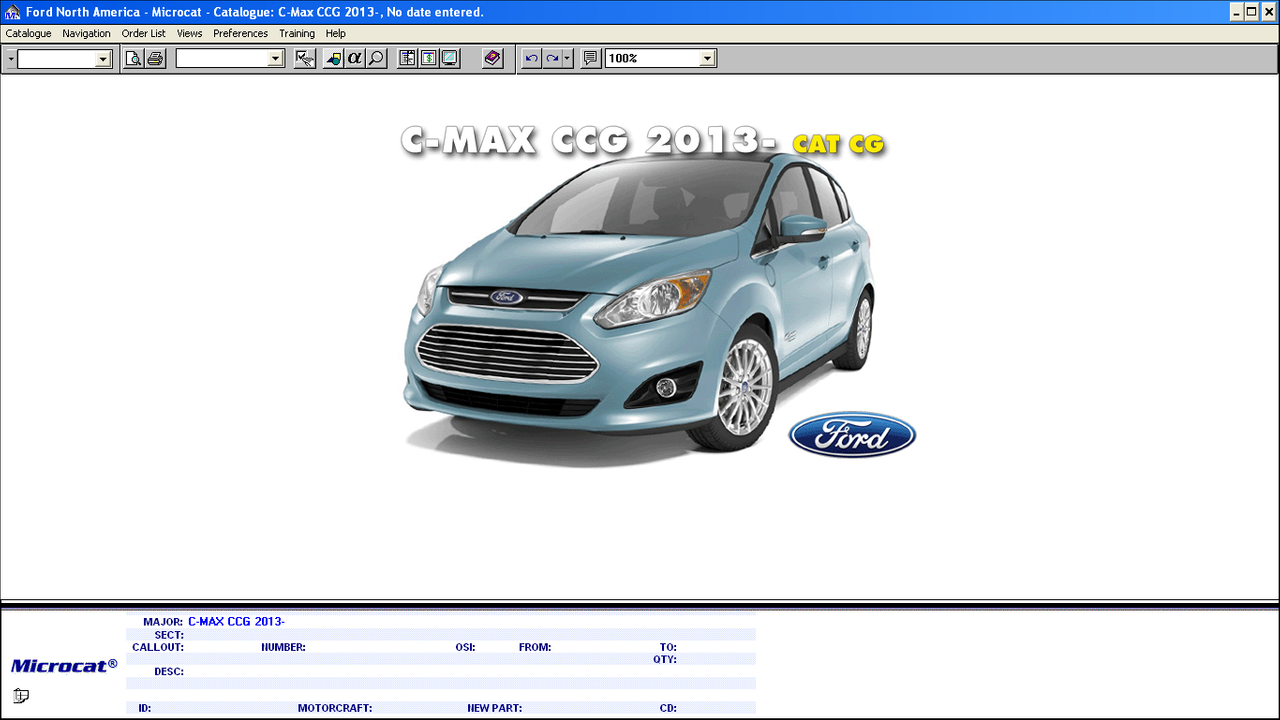Click the yellow CAT CG text
Screen dimensions: 1280x720
(838, 144)
